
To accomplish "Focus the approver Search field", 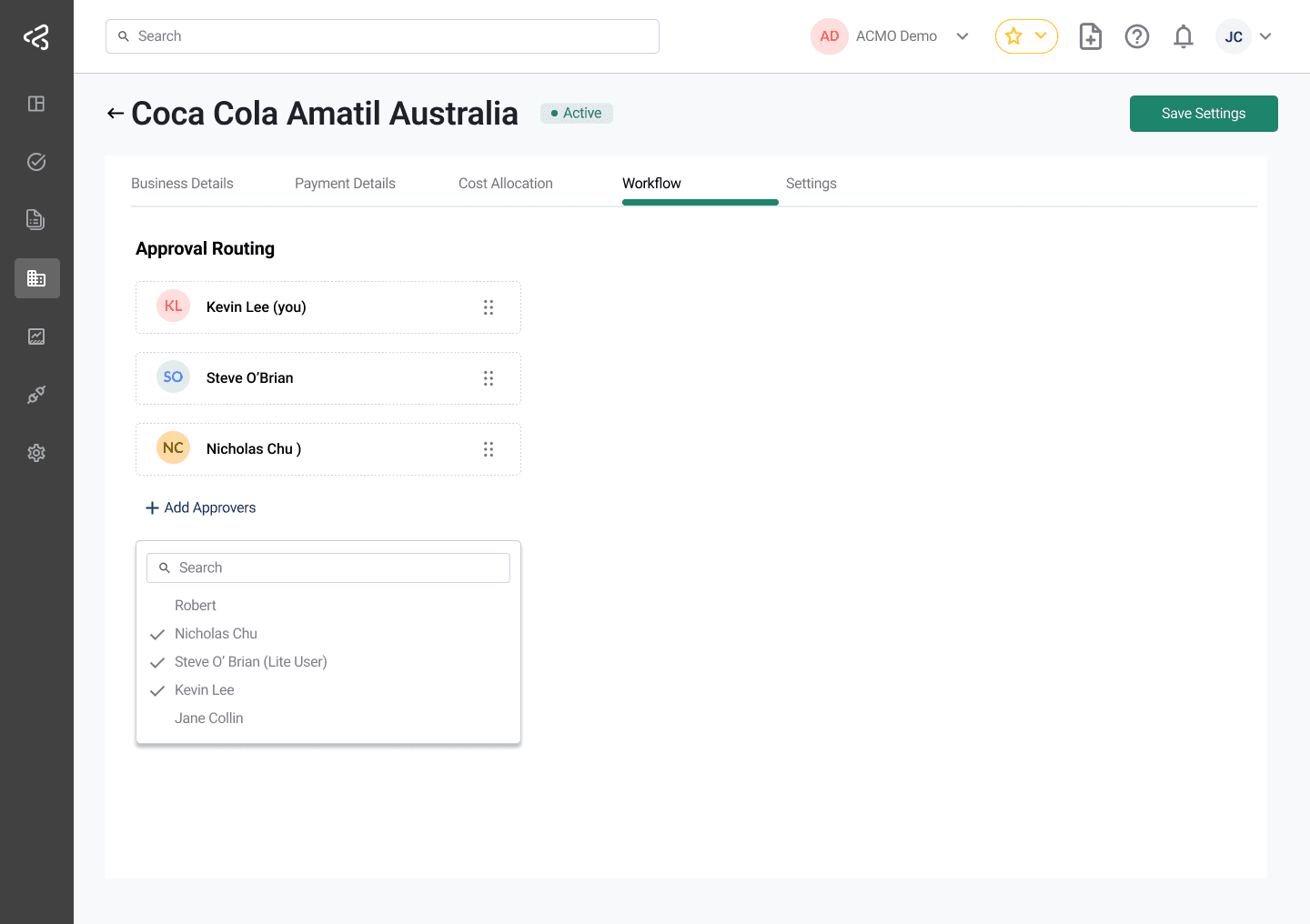I will [328, 567].
